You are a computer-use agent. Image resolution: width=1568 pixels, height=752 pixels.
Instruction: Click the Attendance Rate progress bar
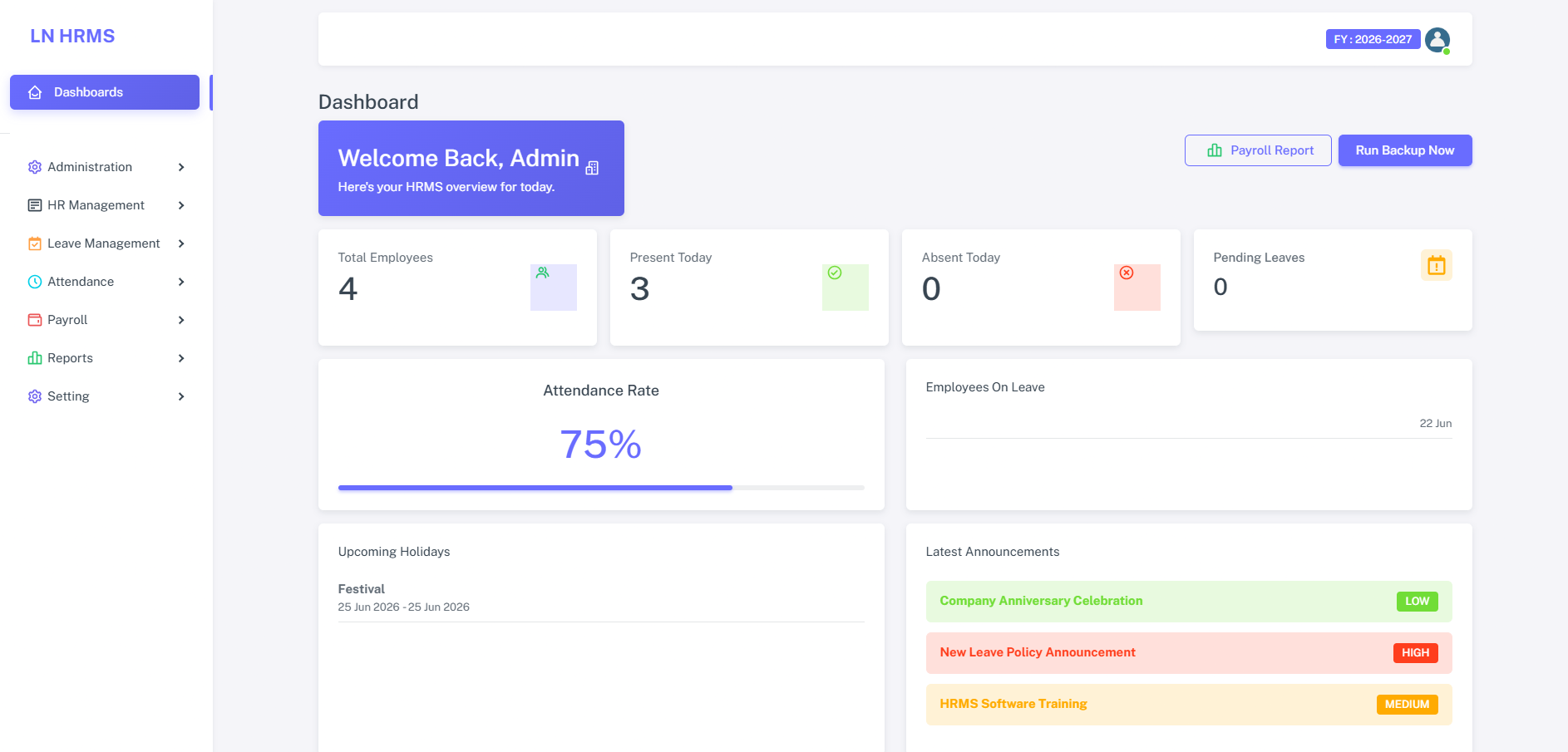click(x=601, y=488)
